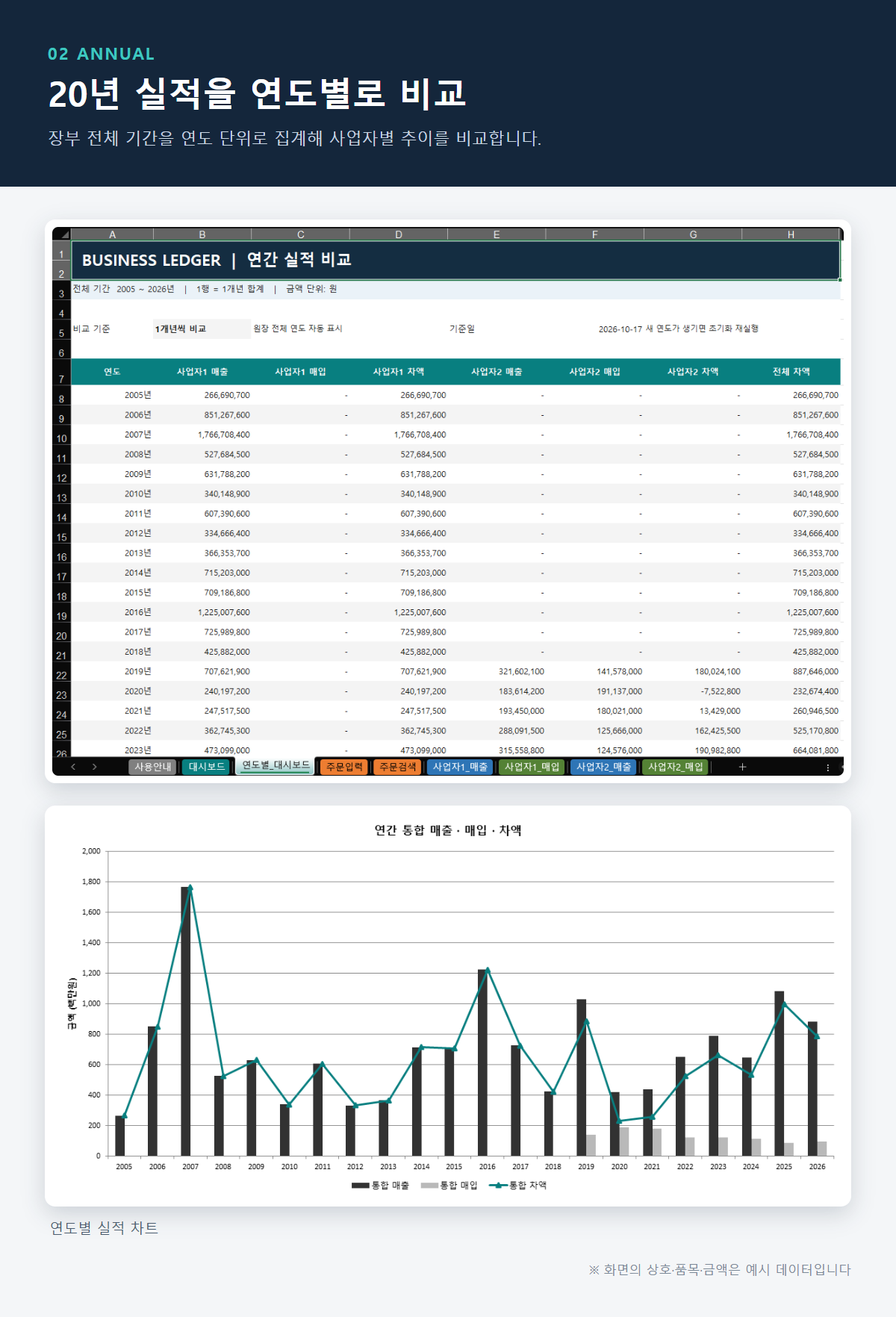Click the chart title 연간 통합 매출 · 매입 · 차액
Viewport: 896px width, 1317px height.
tap(448, 830)
